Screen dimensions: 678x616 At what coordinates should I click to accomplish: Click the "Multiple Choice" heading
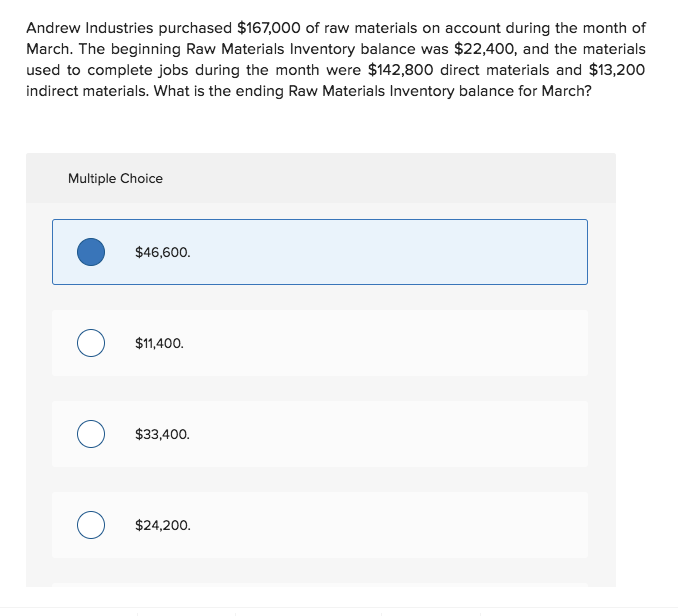pos(115,178)
